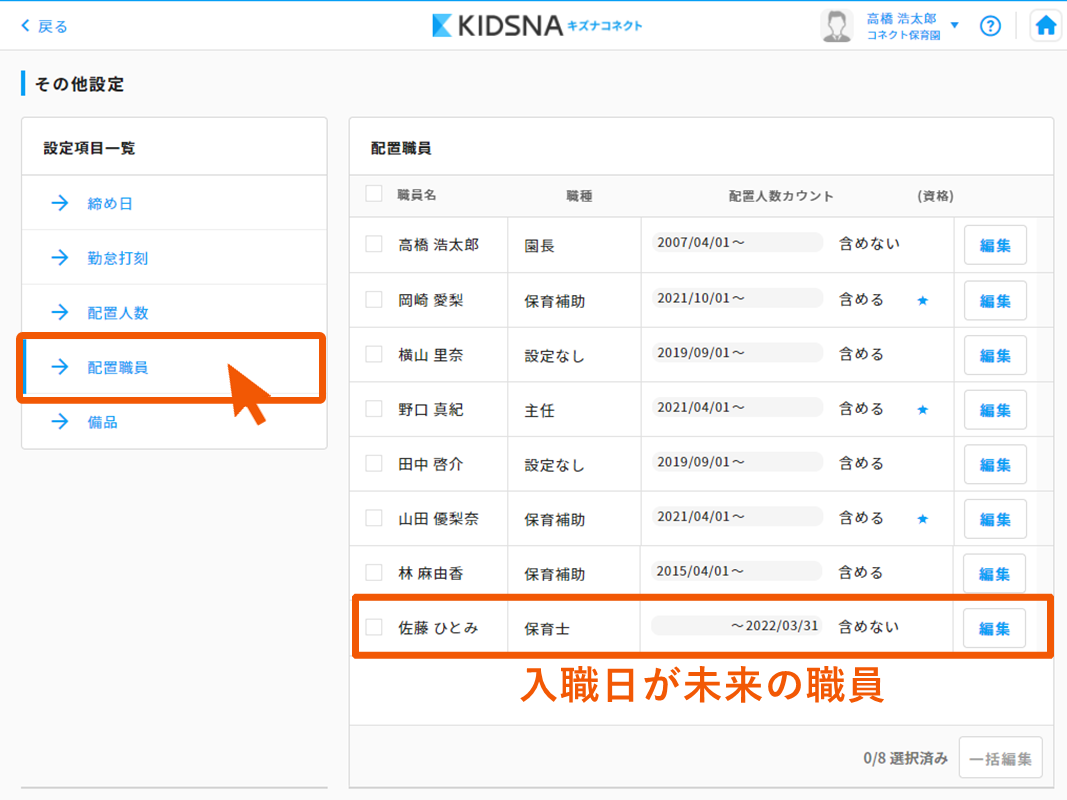Click the arrow icon beside 締め日
Screen dimensions: 1067x800
(60, 204)
